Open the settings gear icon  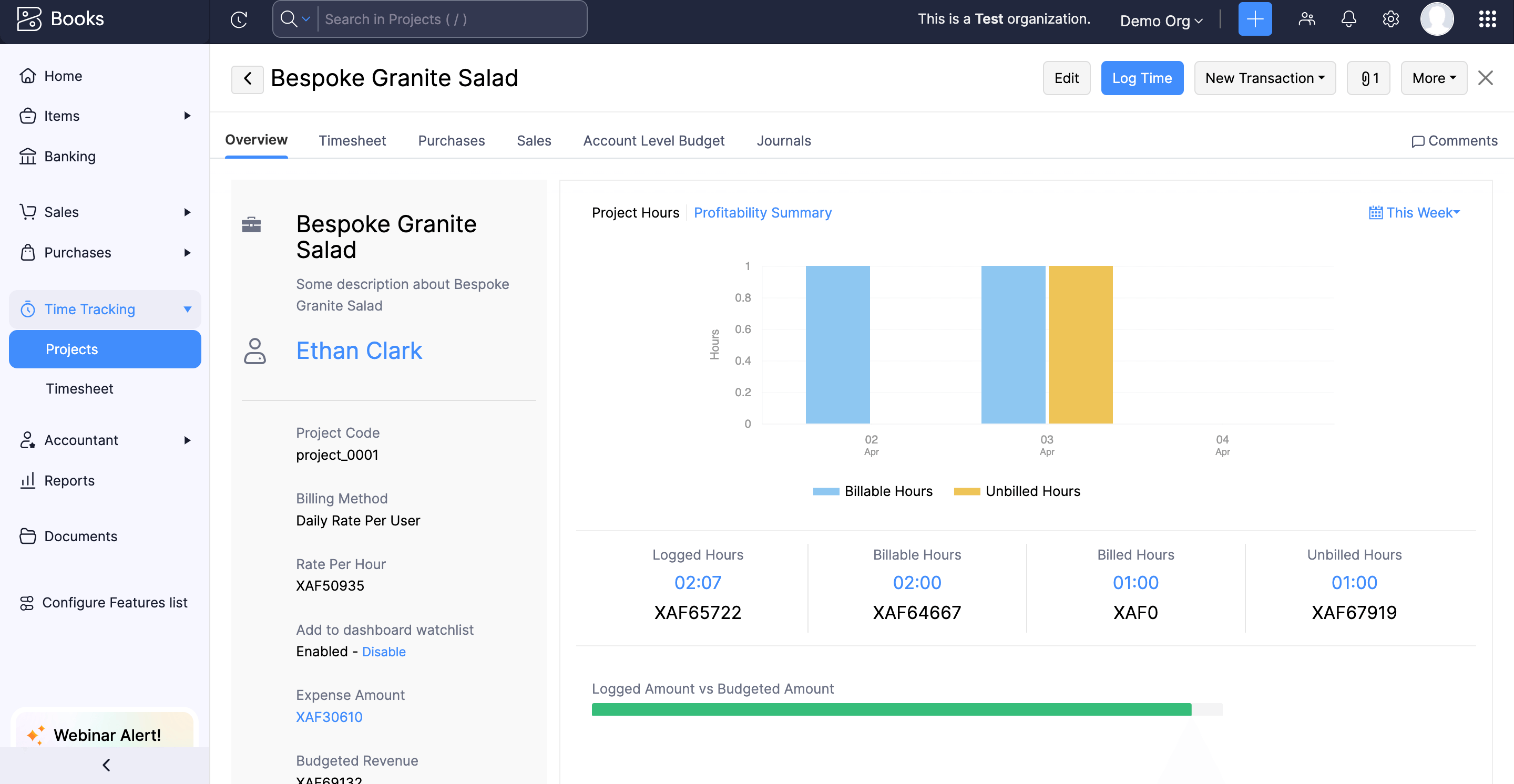(x=1390, y=19)
